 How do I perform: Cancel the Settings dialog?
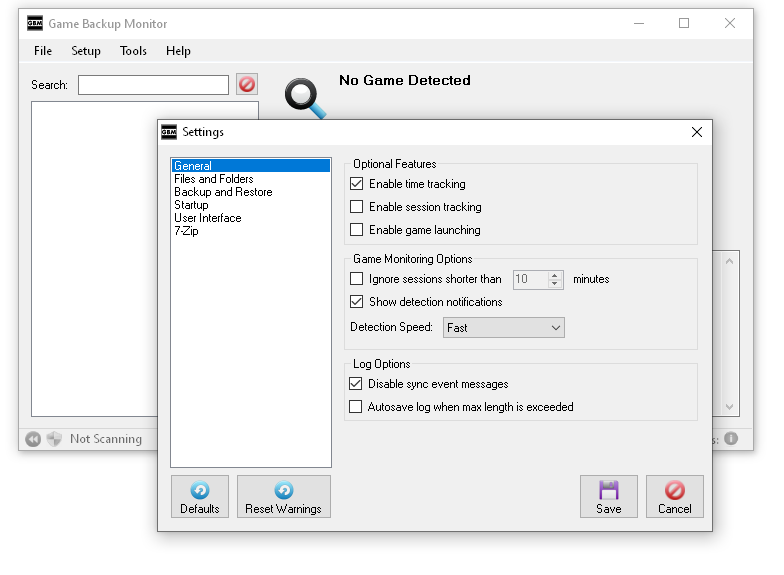pos(674,496)
